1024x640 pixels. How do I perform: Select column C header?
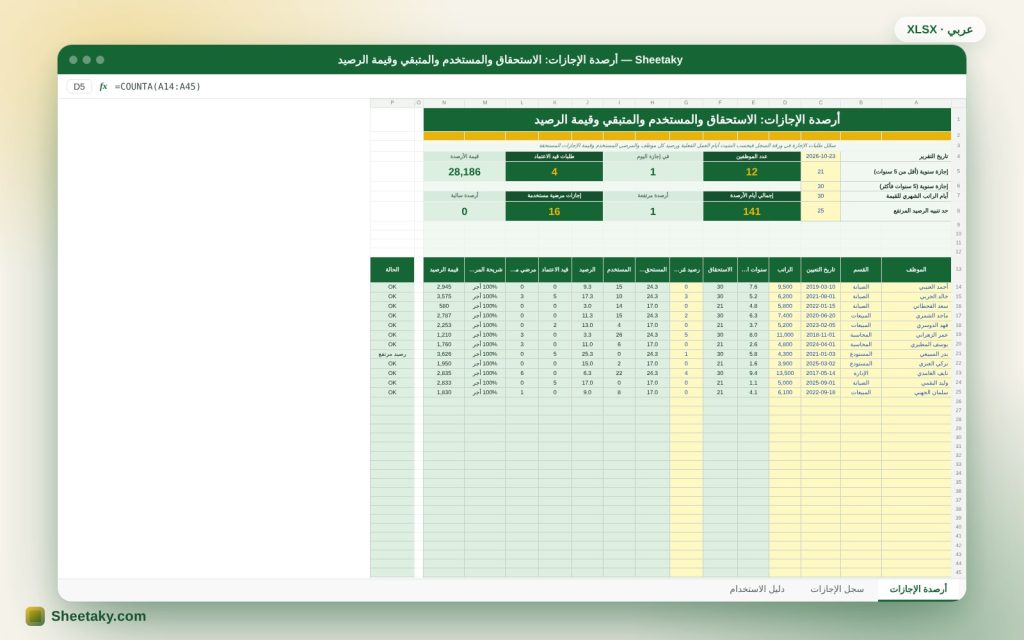pos(820,103)
